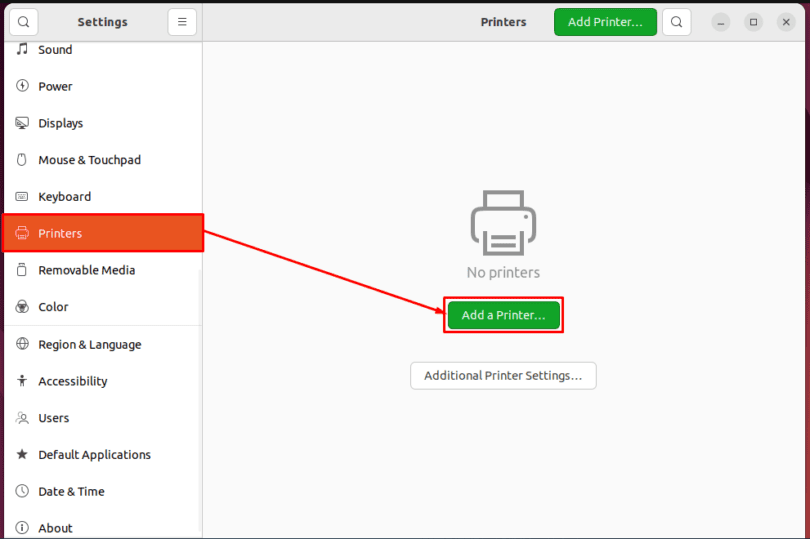Screen dimensions: 810x539
Task: Go to Accessibility settings
Action: click(102, 381)
